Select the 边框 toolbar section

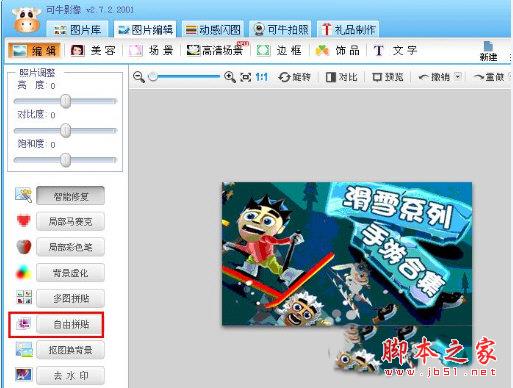[279, 51]
